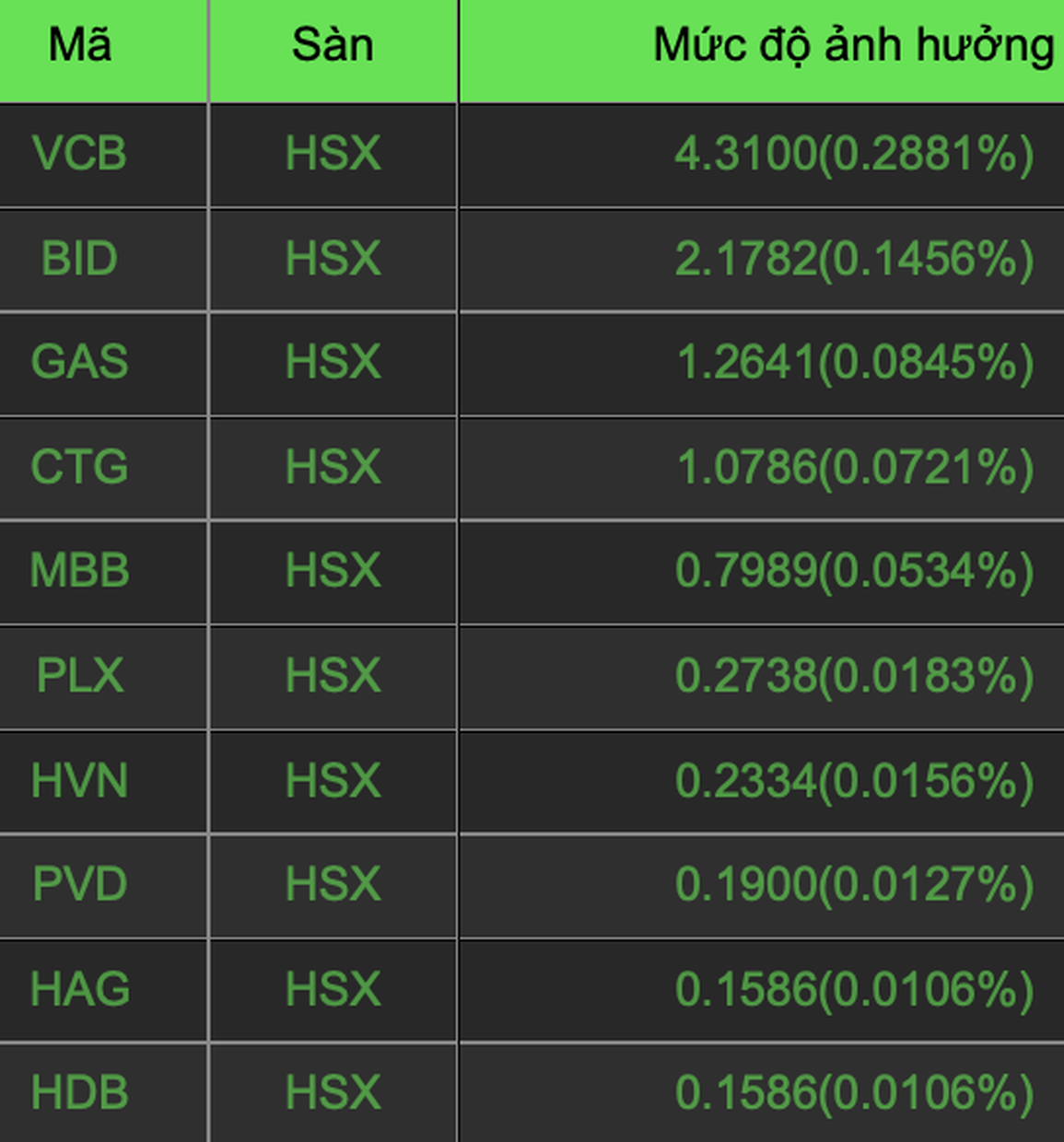Click the 2.1782(0.1456%) impact cell
The height and width of the screenshot is (1142, 1064).
tap(854, 259)
